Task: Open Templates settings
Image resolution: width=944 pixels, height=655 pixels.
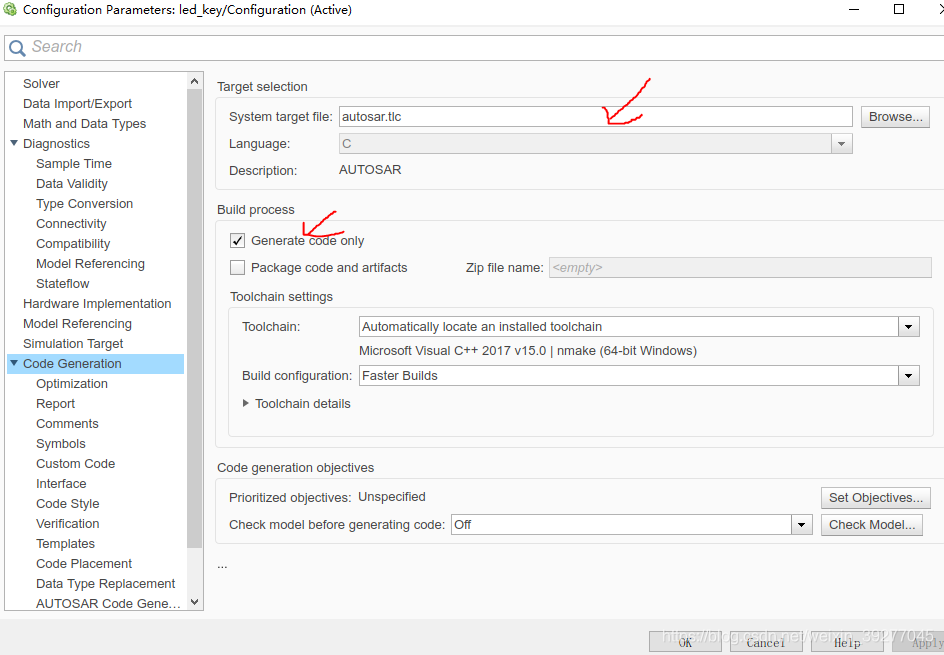Action: coord(65,543)
